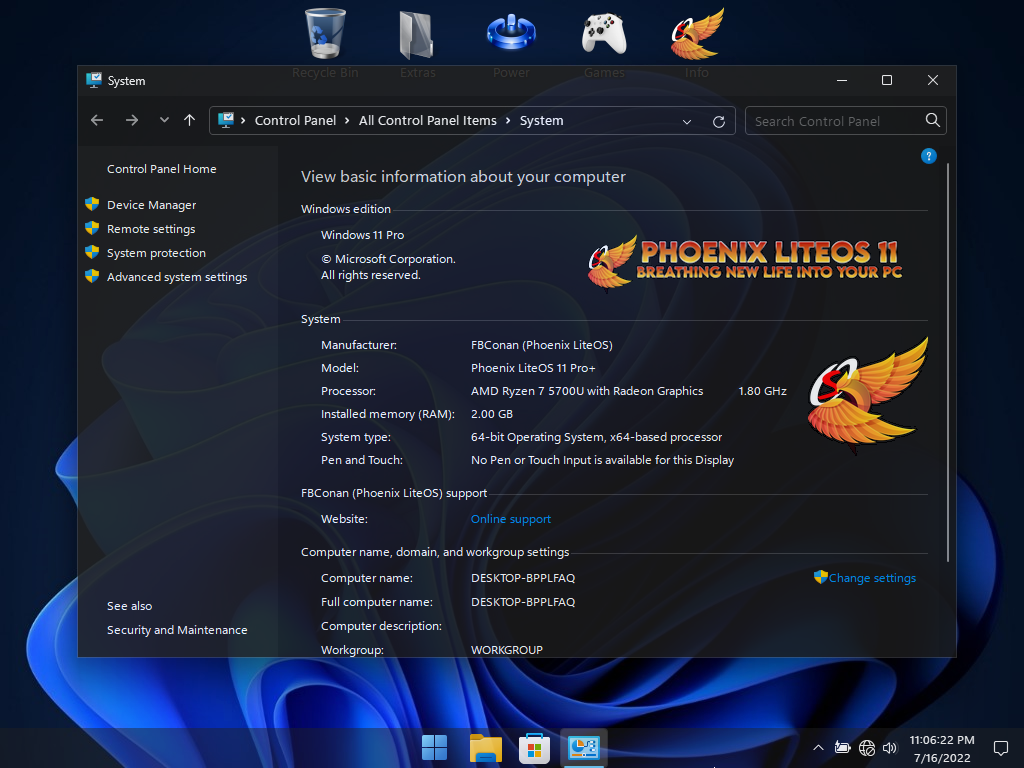Image resolution: width=1024 pixels, height=768 pixels.
Task: Open the Games controller desktop icon
Action: [x=604, y=35]
